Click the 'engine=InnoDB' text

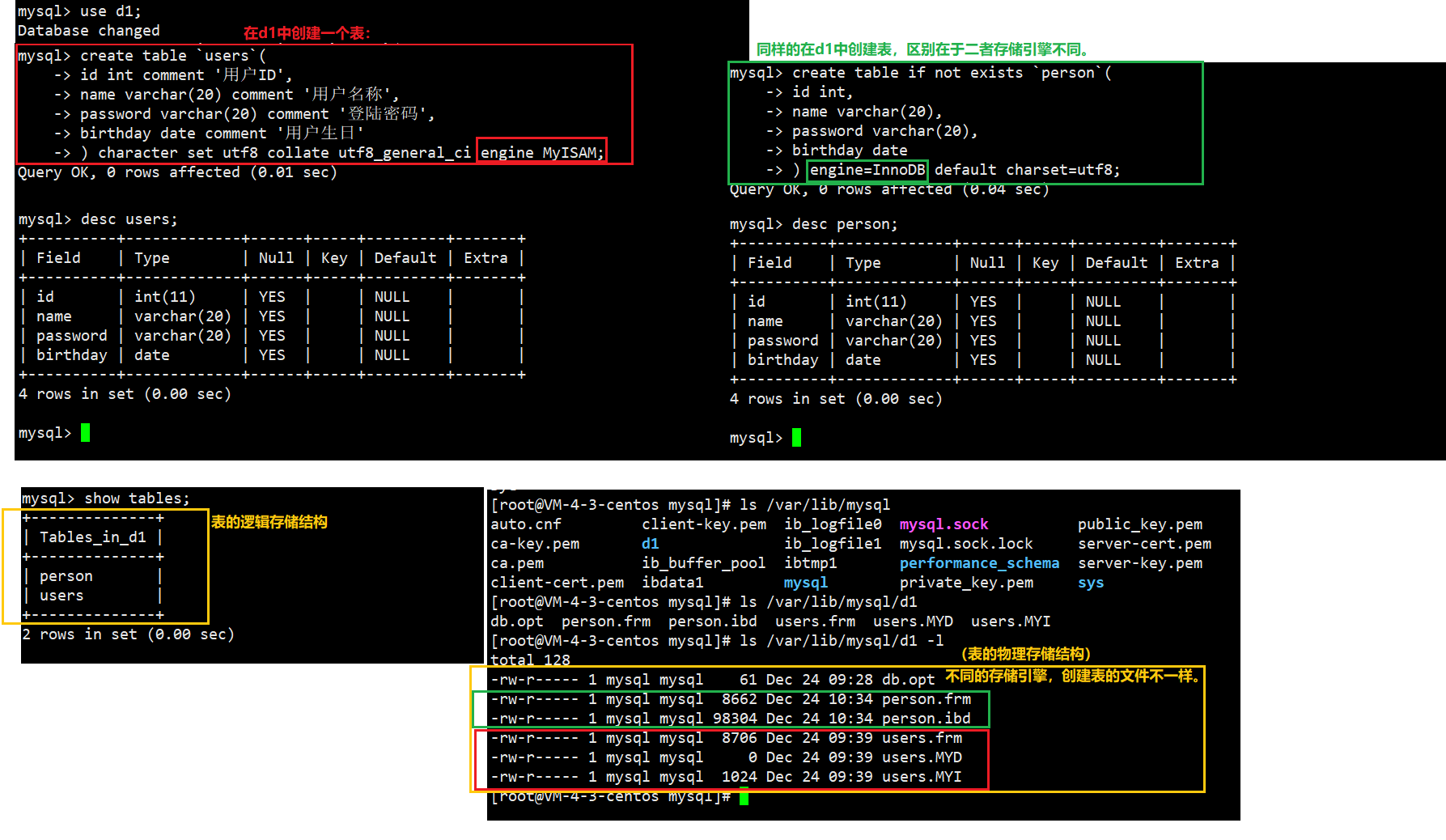click(867, 170)
